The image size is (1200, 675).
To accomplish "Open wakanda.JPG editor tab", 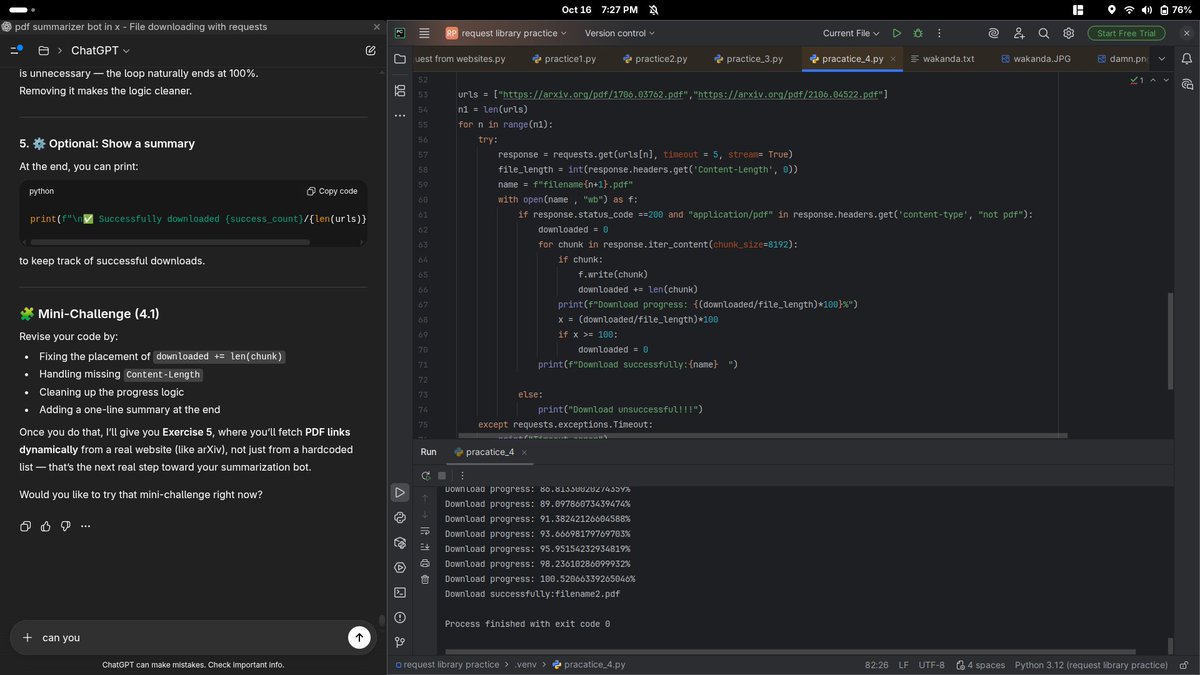I will coord(1036,59).
